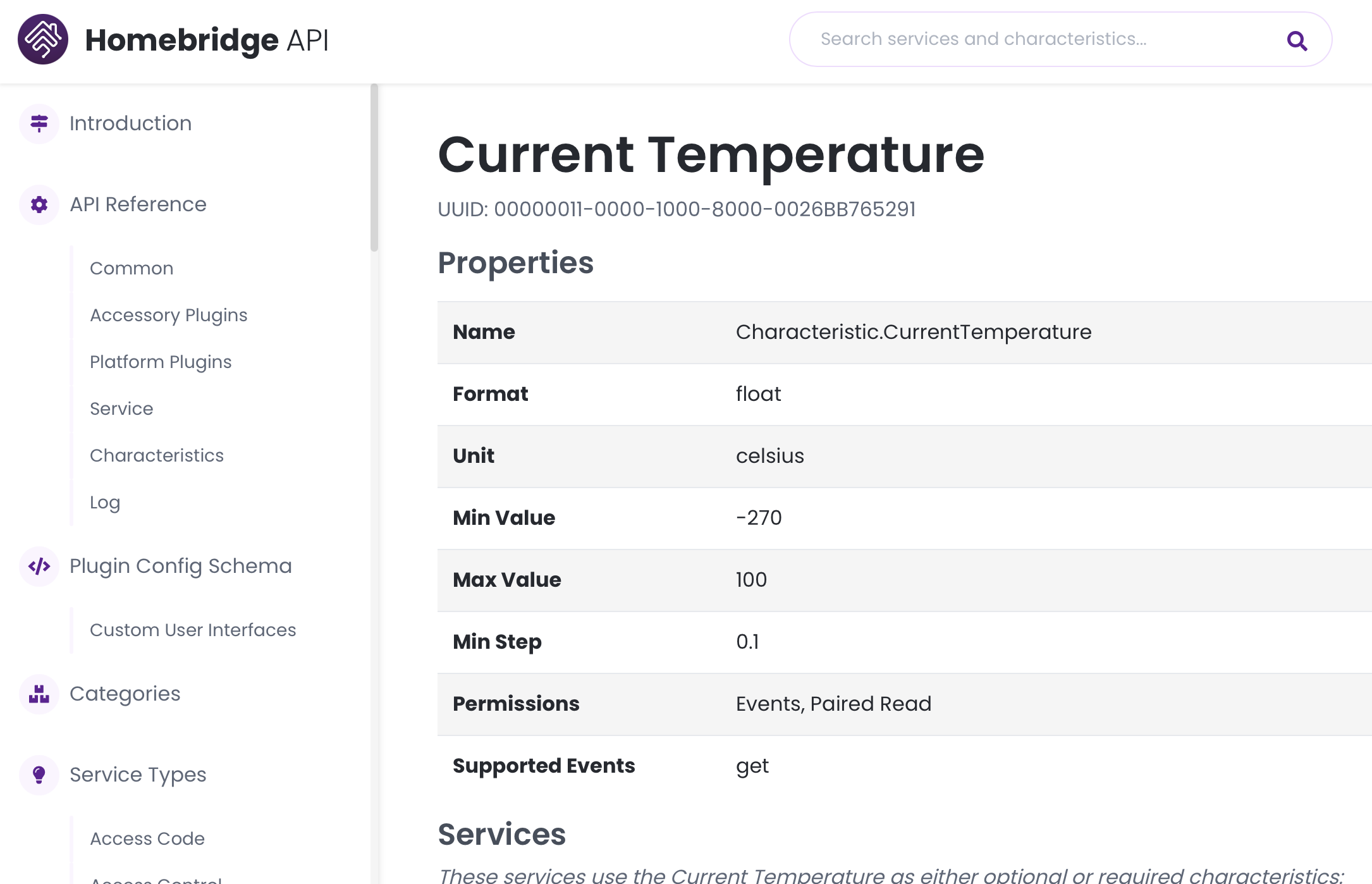The width and height of the screenshot is (1372, 884).
Task: Click the sidebar vertical scrollbar thumb
Action: point(374,168)
